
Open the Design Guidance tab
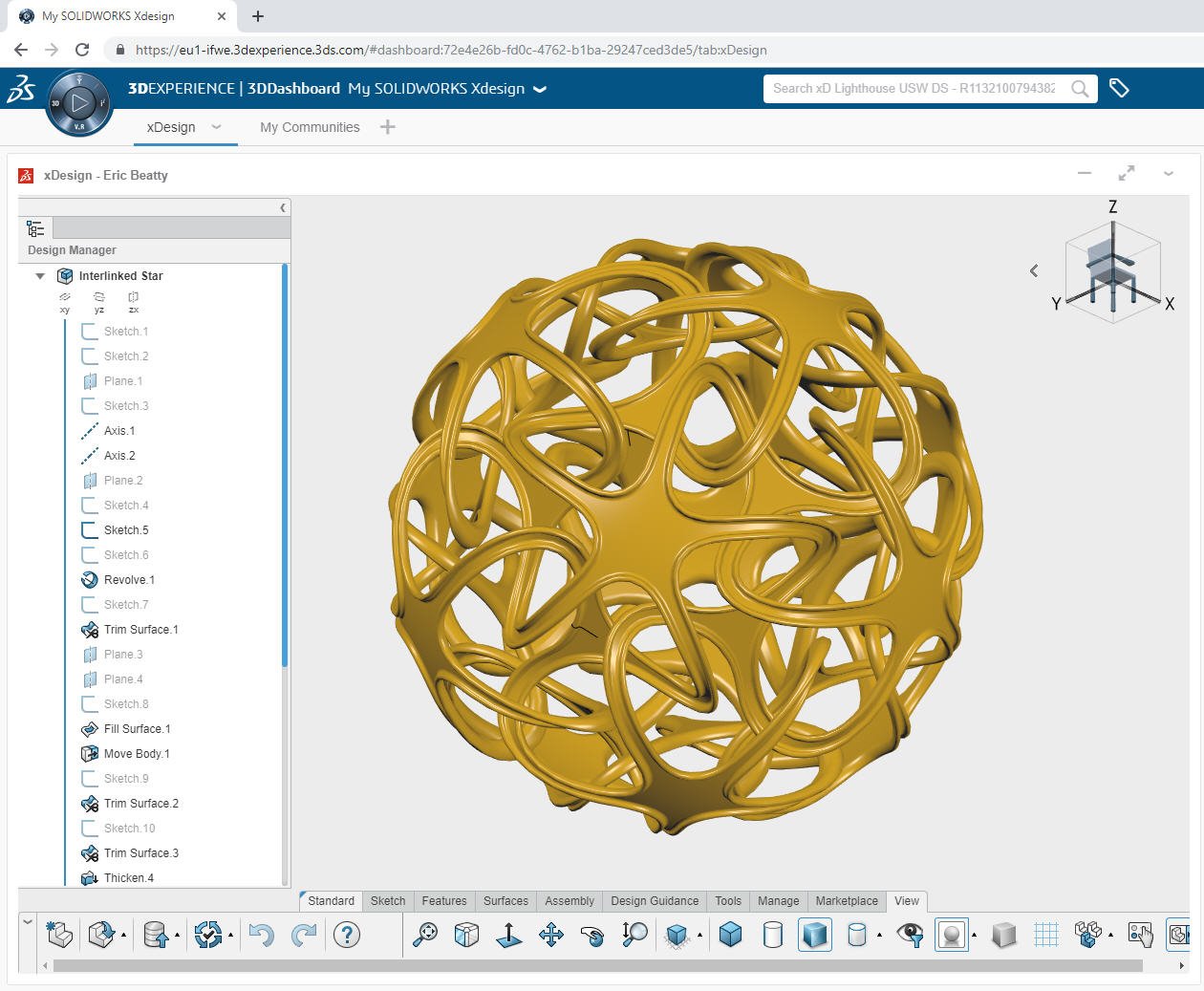pos(654,900)
